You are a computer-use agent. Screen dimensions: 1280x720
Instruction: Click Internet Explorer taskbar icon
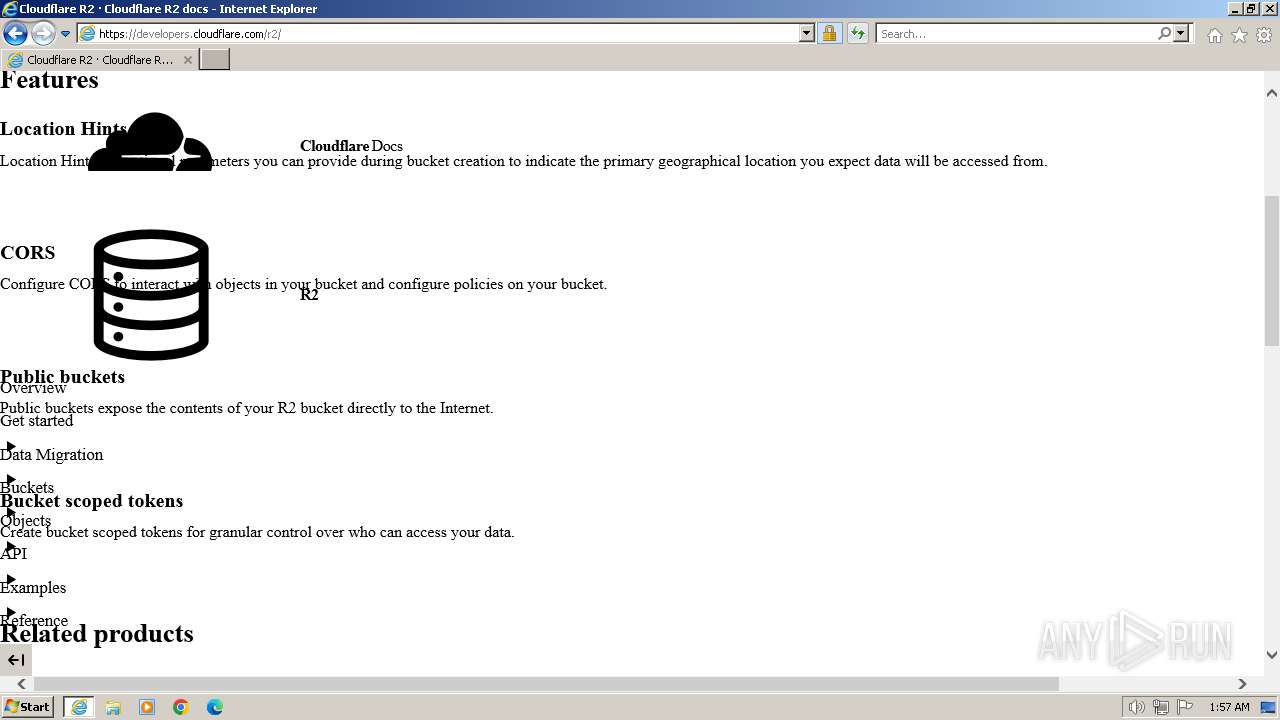point(79,707)
